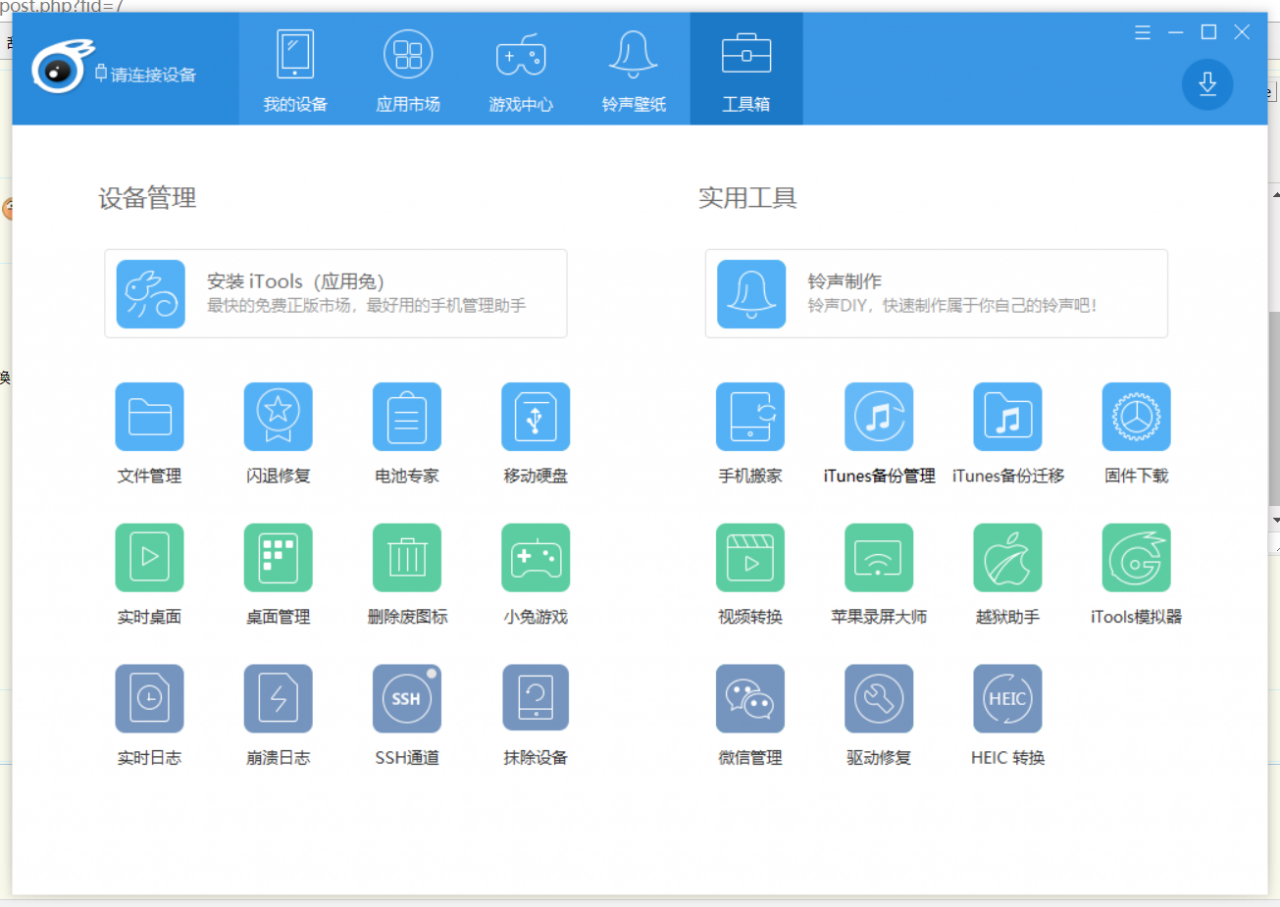
Task: Open 桌面管理 desktop manager
Action: (278, 558)
